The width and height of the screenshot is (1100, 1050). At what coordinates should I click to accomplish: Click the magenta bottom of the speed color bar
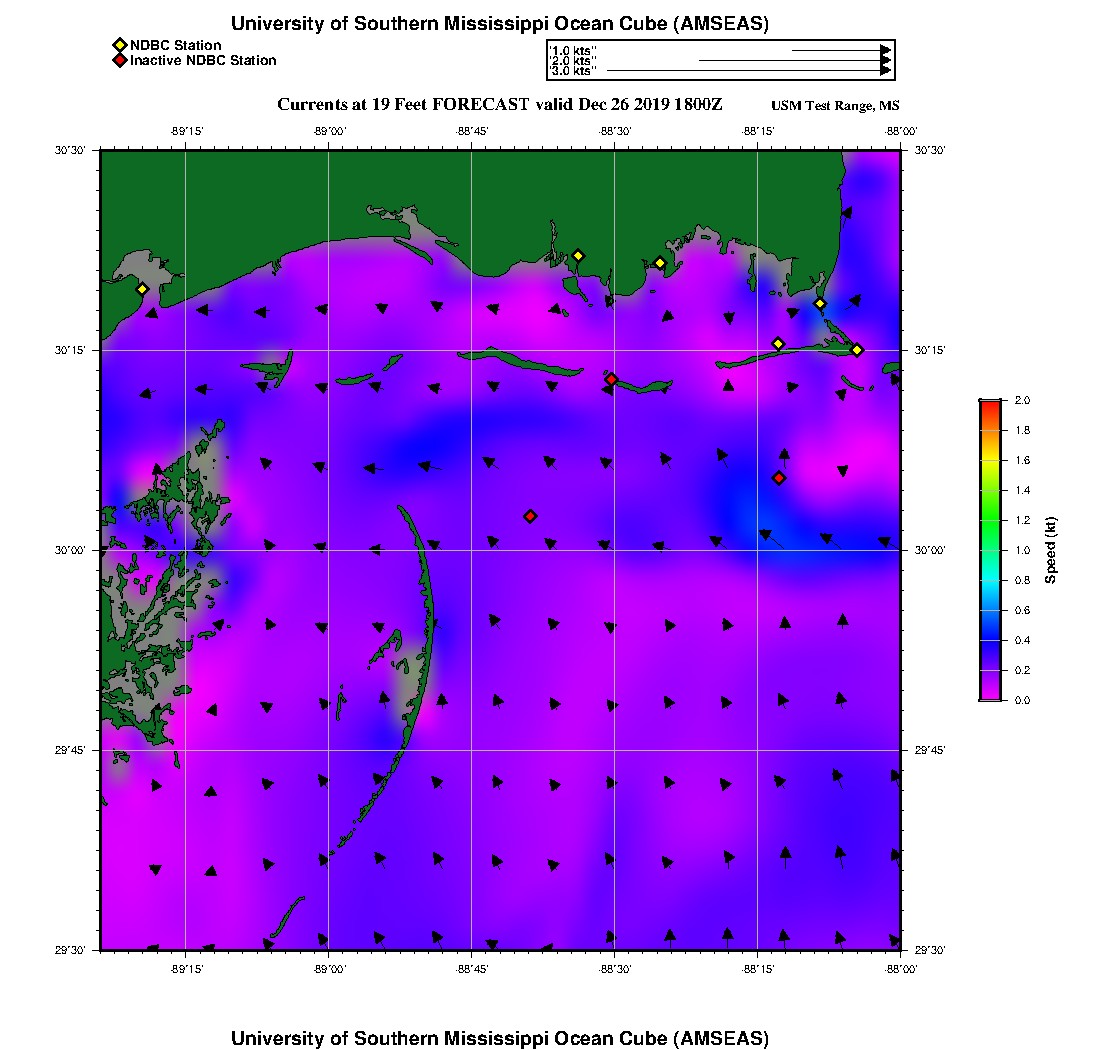point(989,695)
